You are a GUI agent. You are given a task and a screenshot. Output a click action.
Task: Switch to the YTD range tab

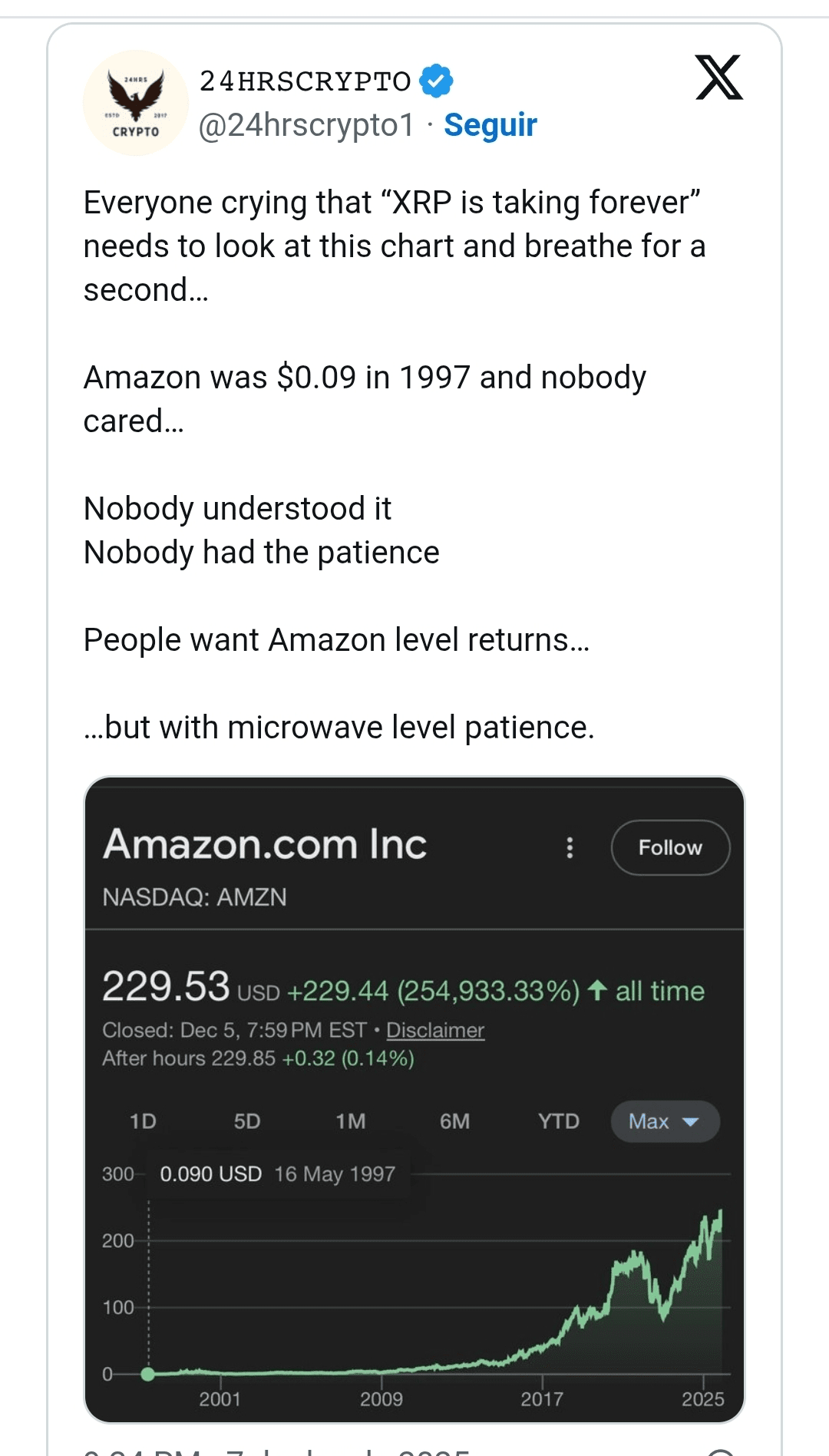(558, 1121)
